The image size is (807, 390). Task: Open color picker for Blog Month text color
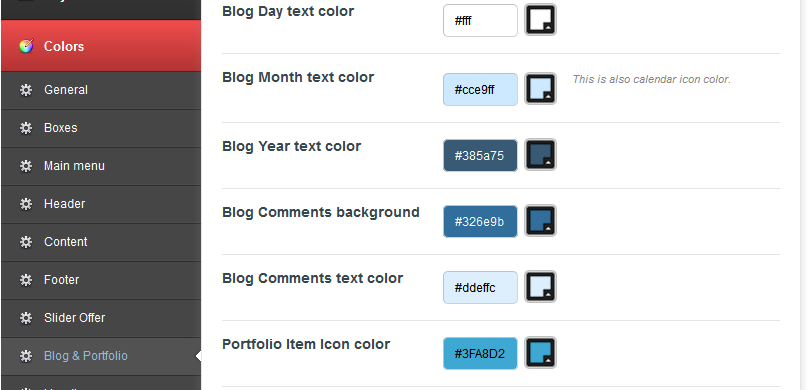(x=540, y=88)
